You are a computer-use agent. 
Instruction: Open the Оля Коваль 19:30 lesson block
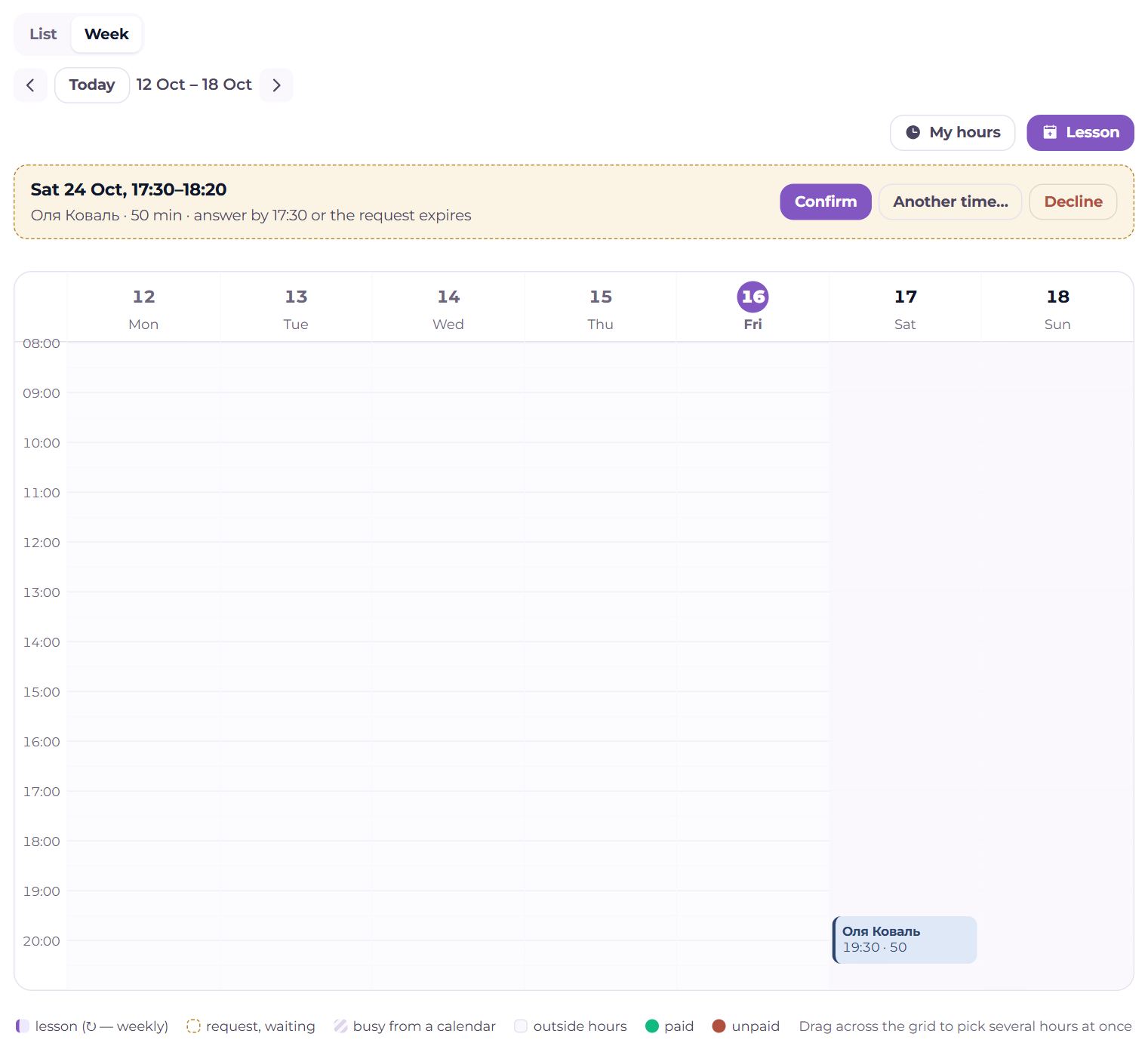pyautogui.click(x=904, y=940)
